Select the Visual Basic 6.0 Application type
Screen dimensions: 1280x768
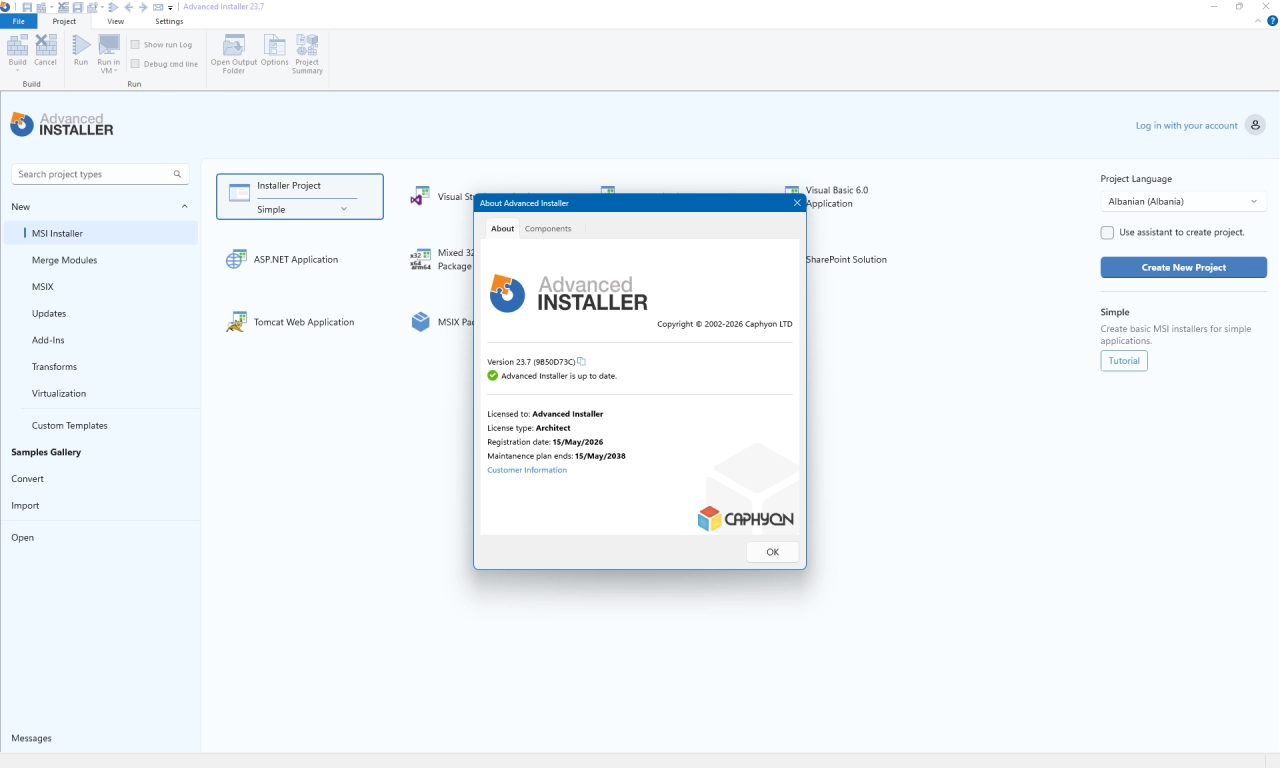[826, 196]
